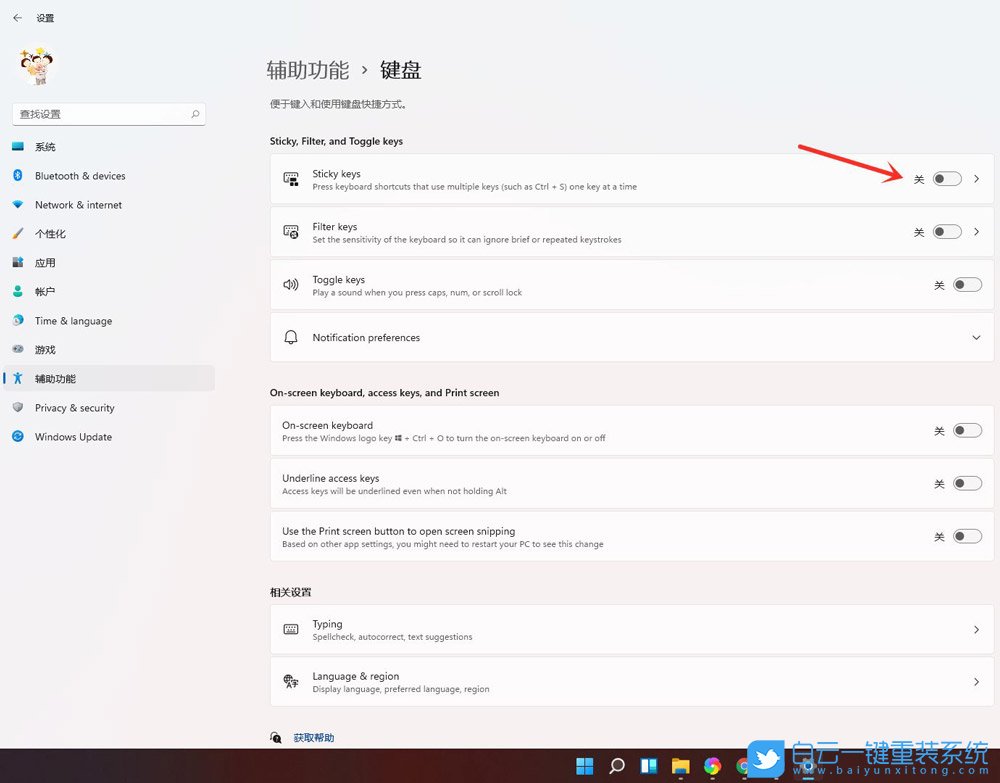
Task: Open the Windows Start menu
Action: coord(585,766)
